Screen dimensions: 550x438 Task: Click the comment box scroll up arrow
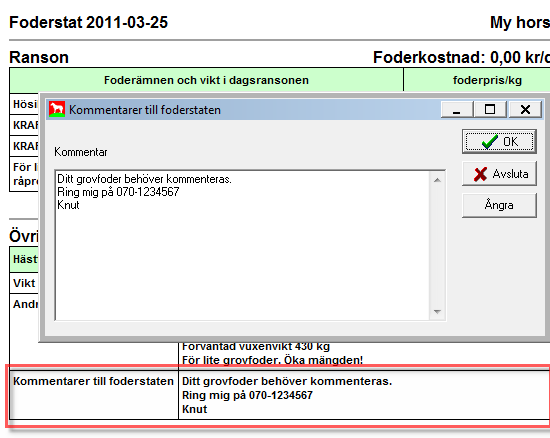pos(437,180)
